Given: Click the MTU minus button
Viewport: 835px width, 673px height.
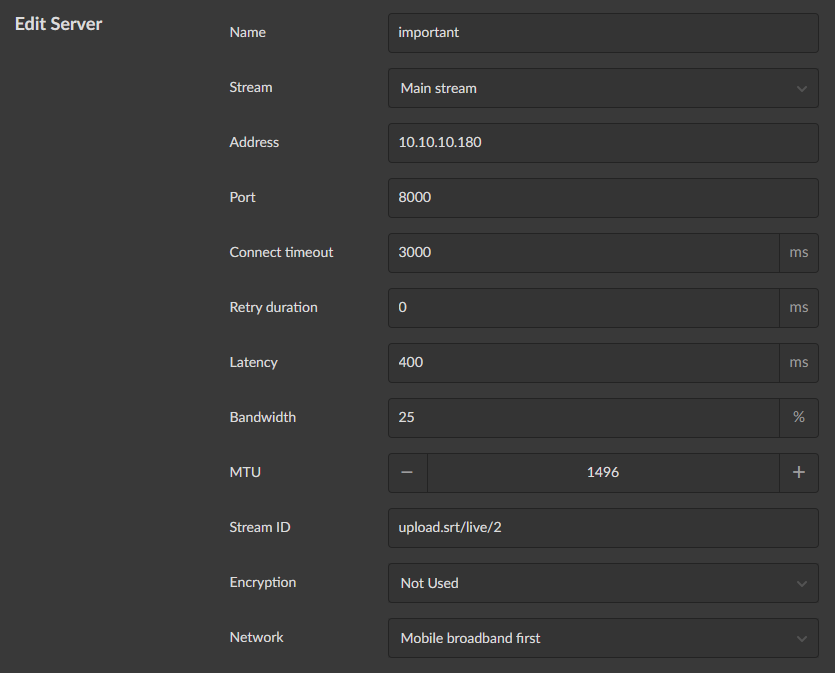Looking at the screenshot, I should point(407,472).
